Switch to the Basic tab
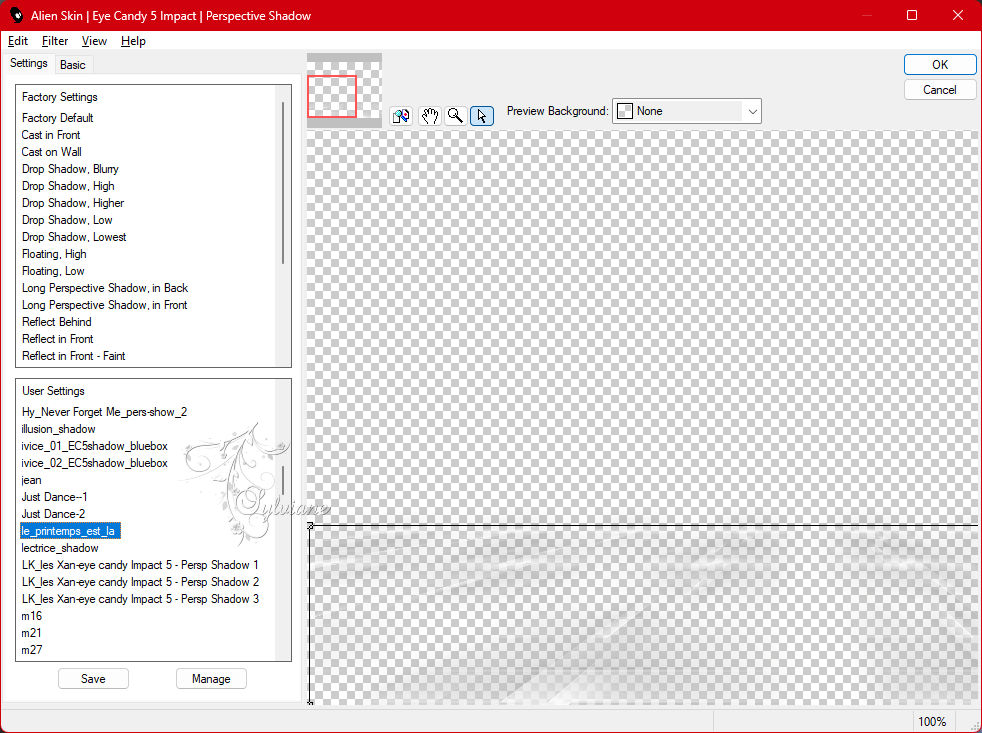The width and height of the screenshot is (982, 733). point(73,65)
